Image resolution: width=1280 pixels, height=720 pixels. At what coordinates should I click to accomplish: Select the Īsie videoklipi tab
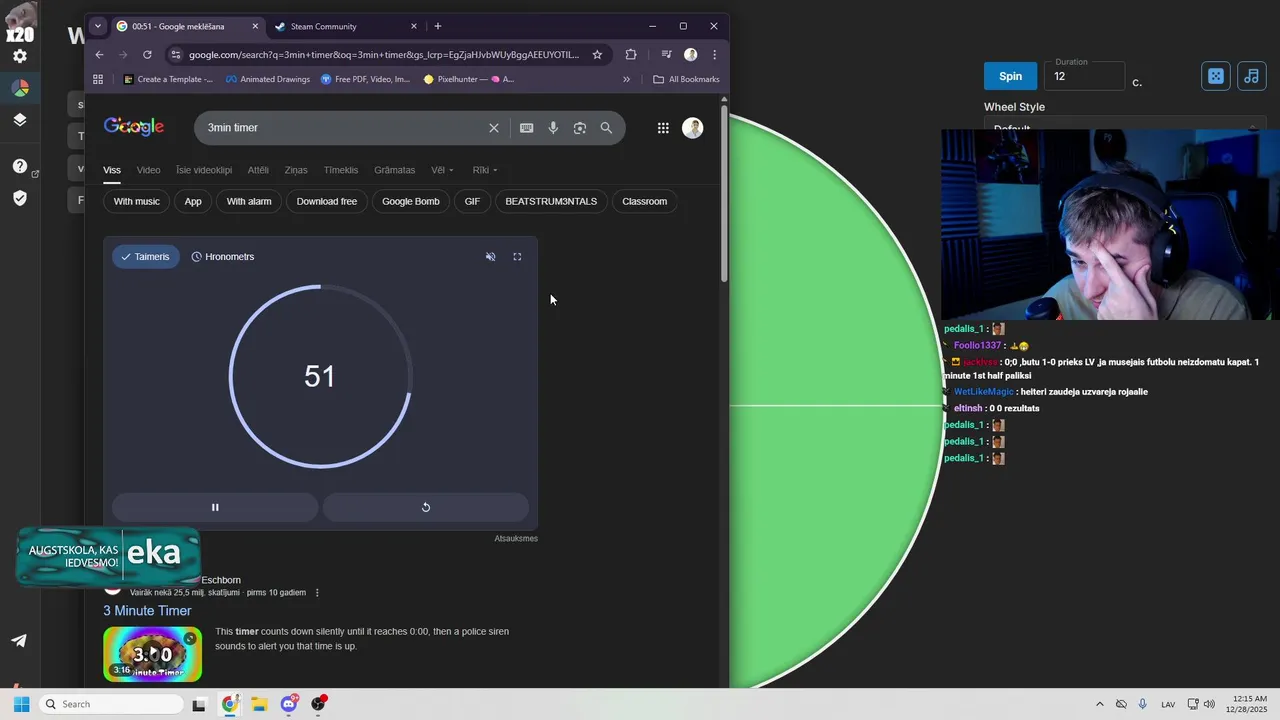point(204,170)
